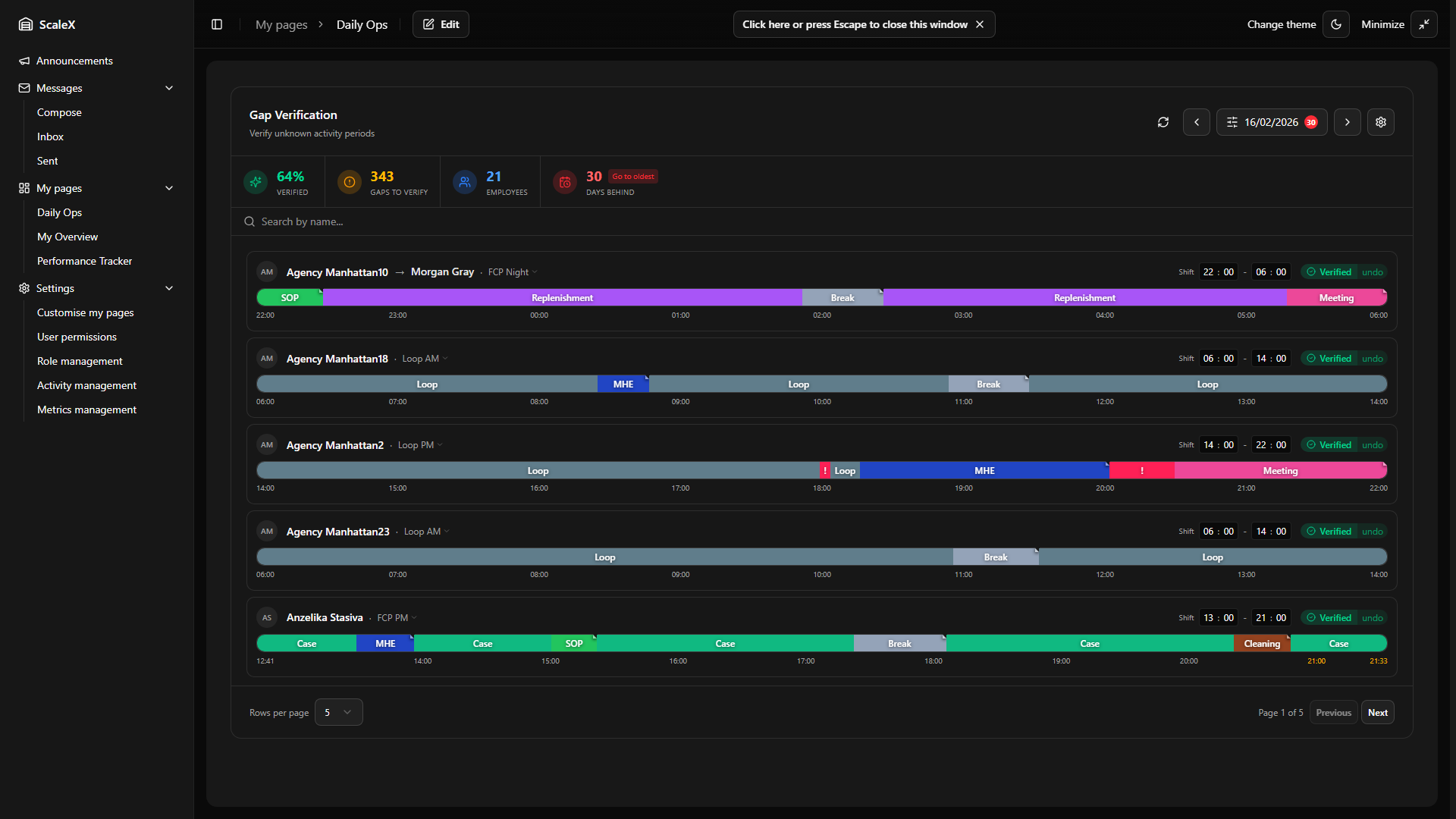Click the refresh icon in Gap Verification
Viewport: 1456px width, 819px height.
1163,122
